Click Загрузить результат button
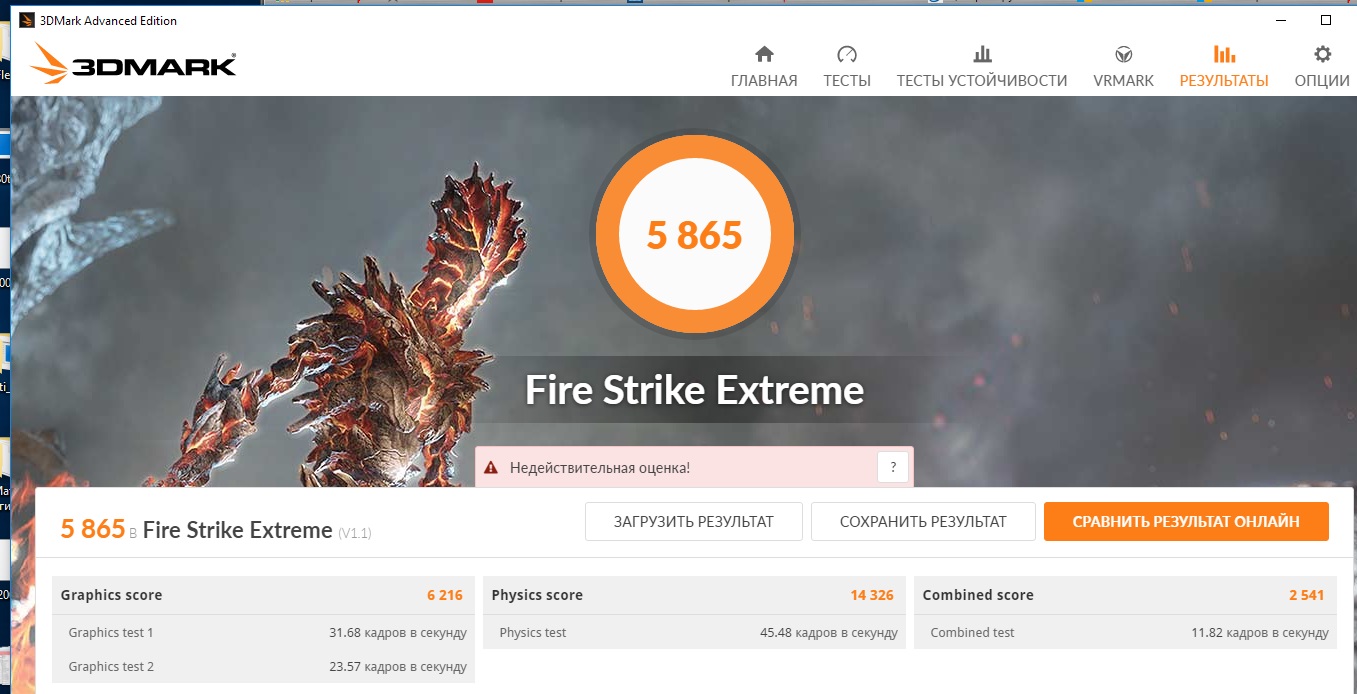The image size is (1357, 694). 694,521
